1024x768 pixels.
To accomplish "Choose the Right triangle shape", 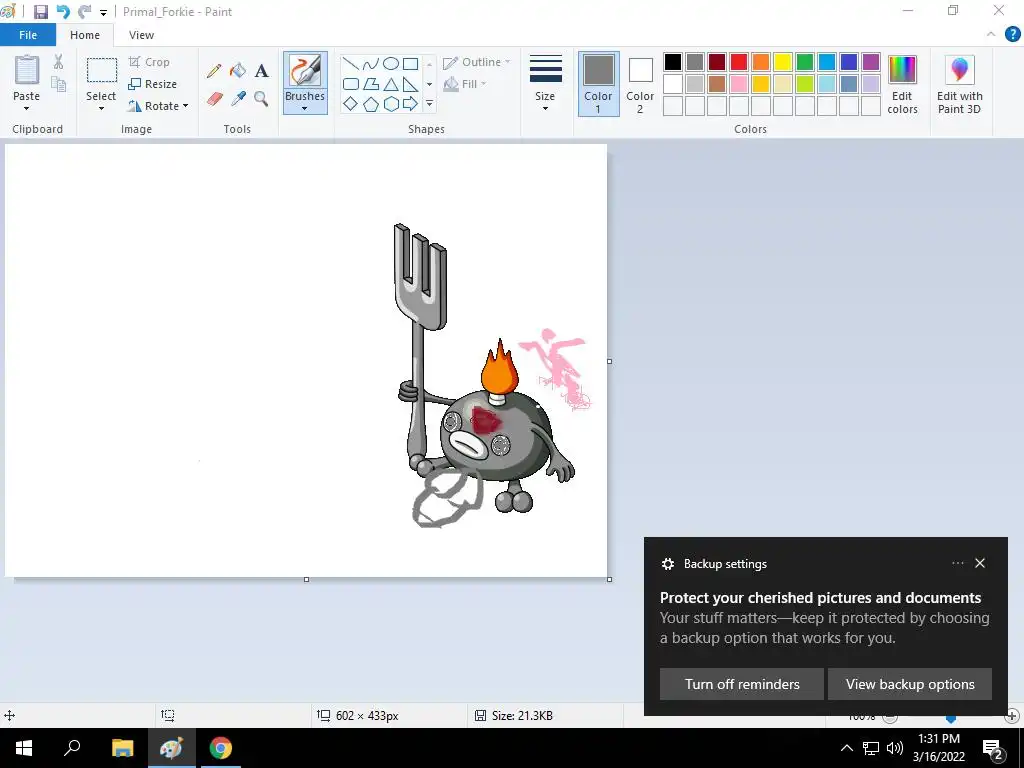I will tap(410, 84).
